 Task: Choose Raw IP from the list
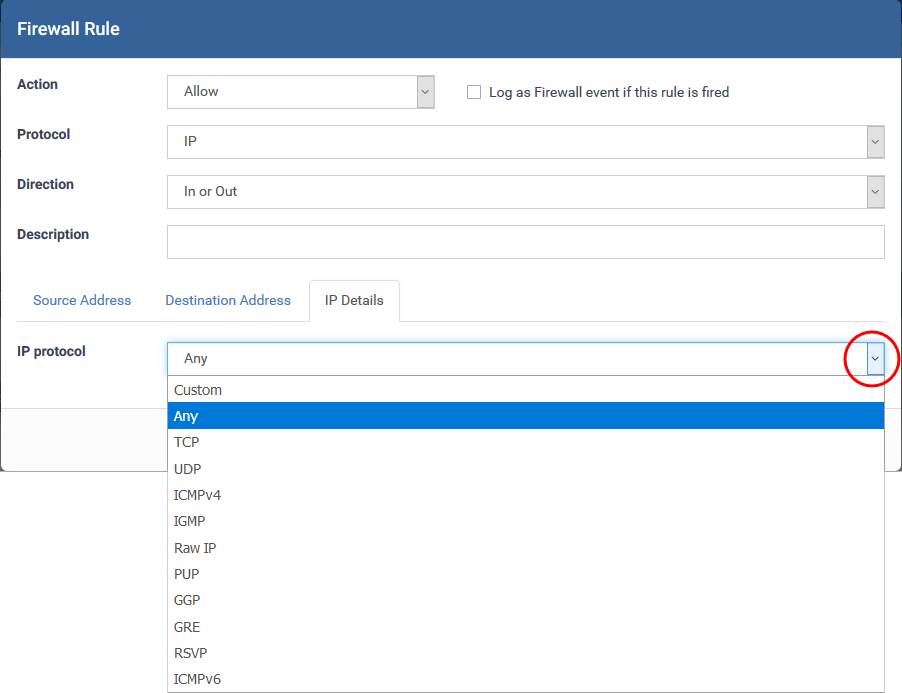526,547
